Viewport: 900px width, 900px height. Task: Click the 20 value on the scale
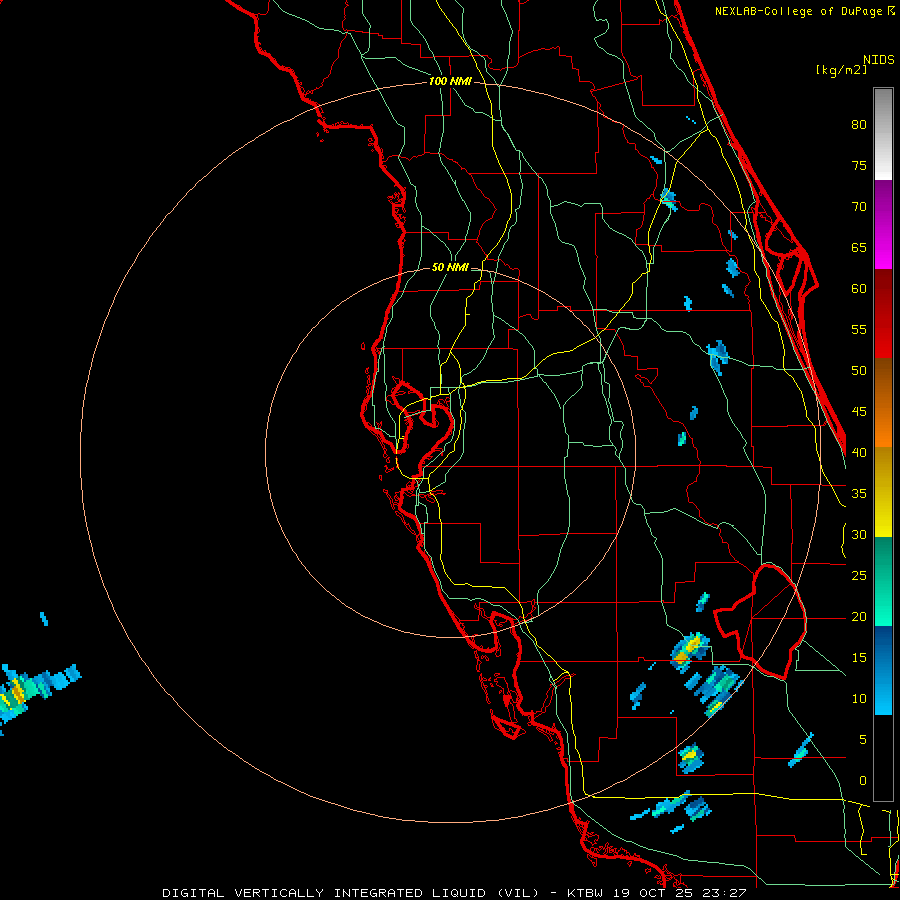click(x=859, y=617)
